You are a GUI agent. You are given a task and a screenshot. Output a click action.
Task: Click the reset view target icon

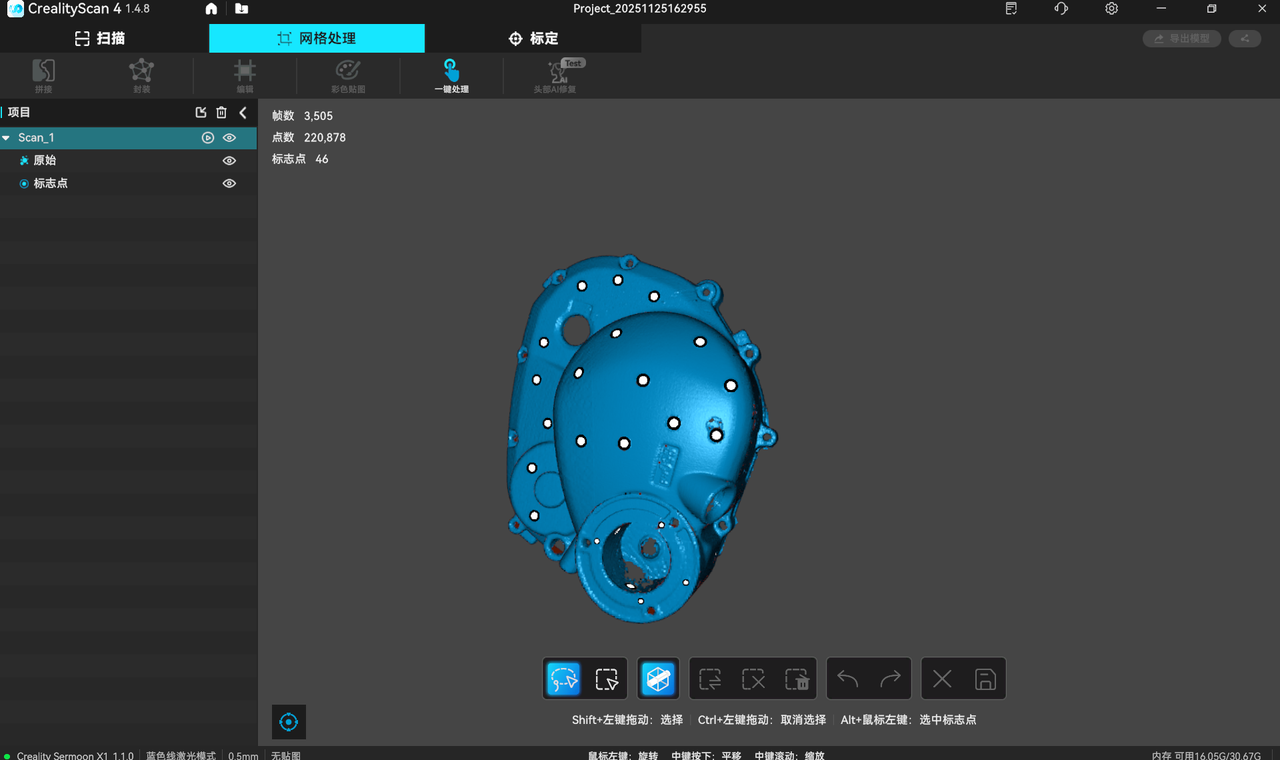pyautogui.click(x=289, y=722)
